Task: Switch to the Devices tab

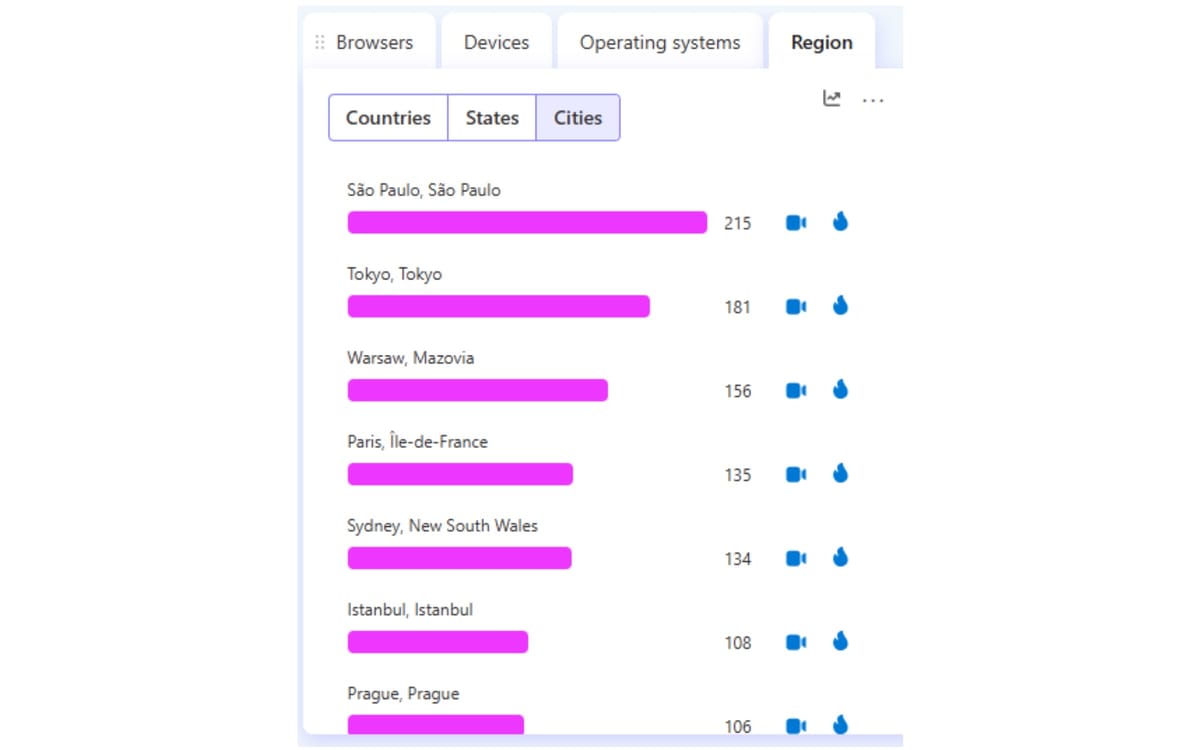Action: point(496,42)
